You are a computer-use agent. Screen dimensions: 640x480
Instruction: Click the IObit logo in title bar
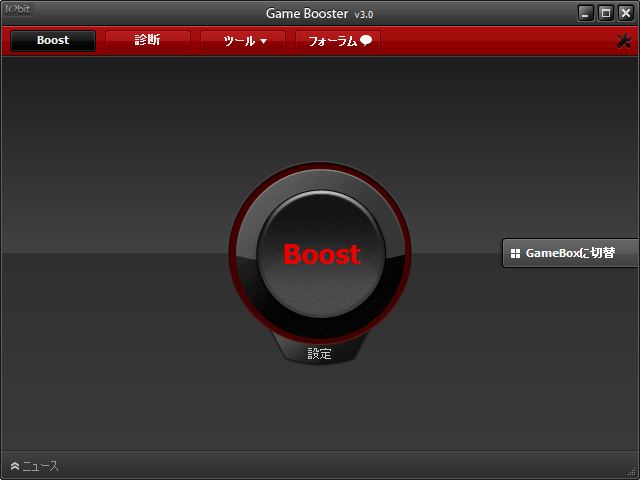pos(18,9)
